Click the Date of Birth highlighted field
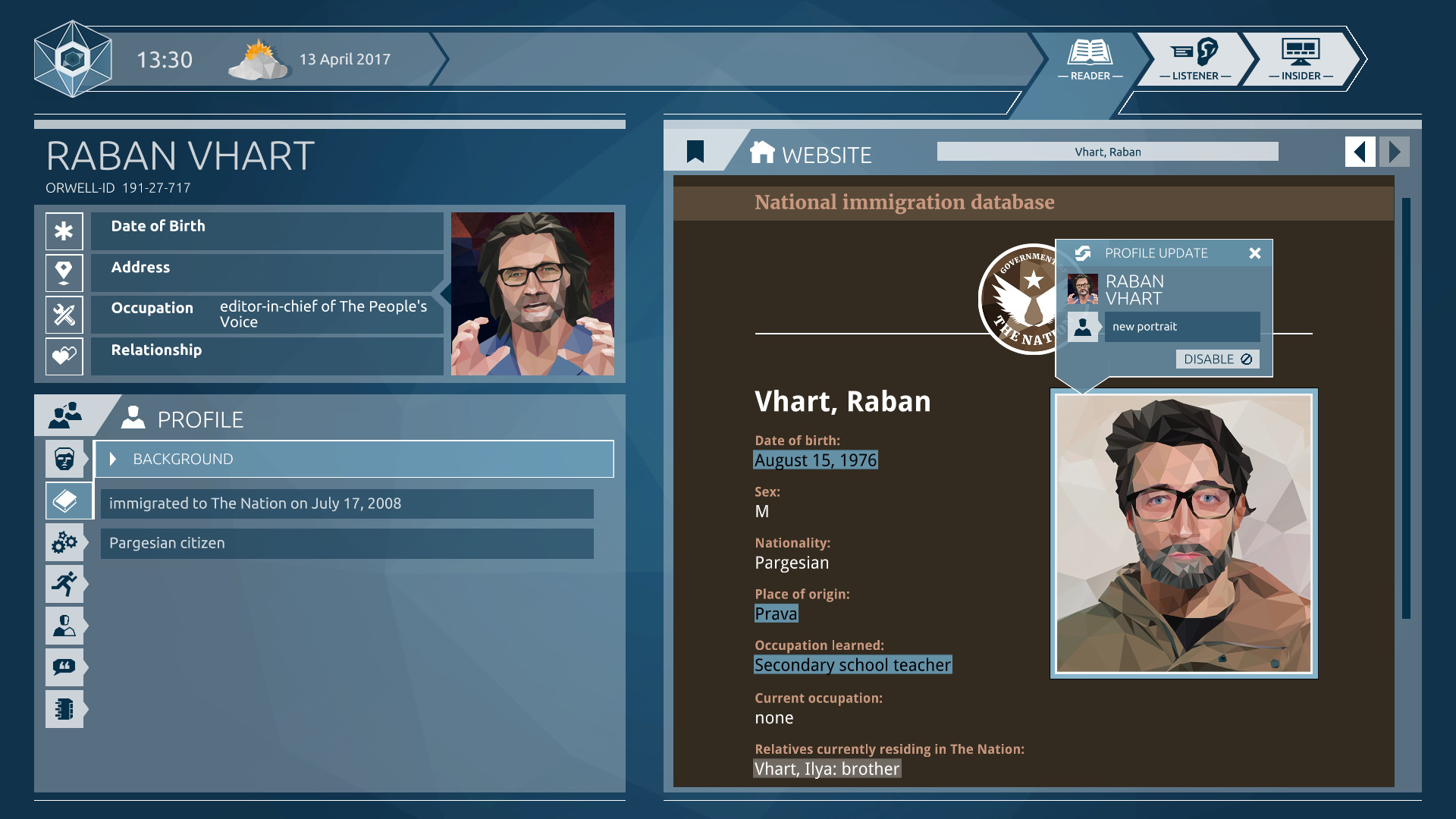This screenshot has height=819, width=1456. point(814,460)
